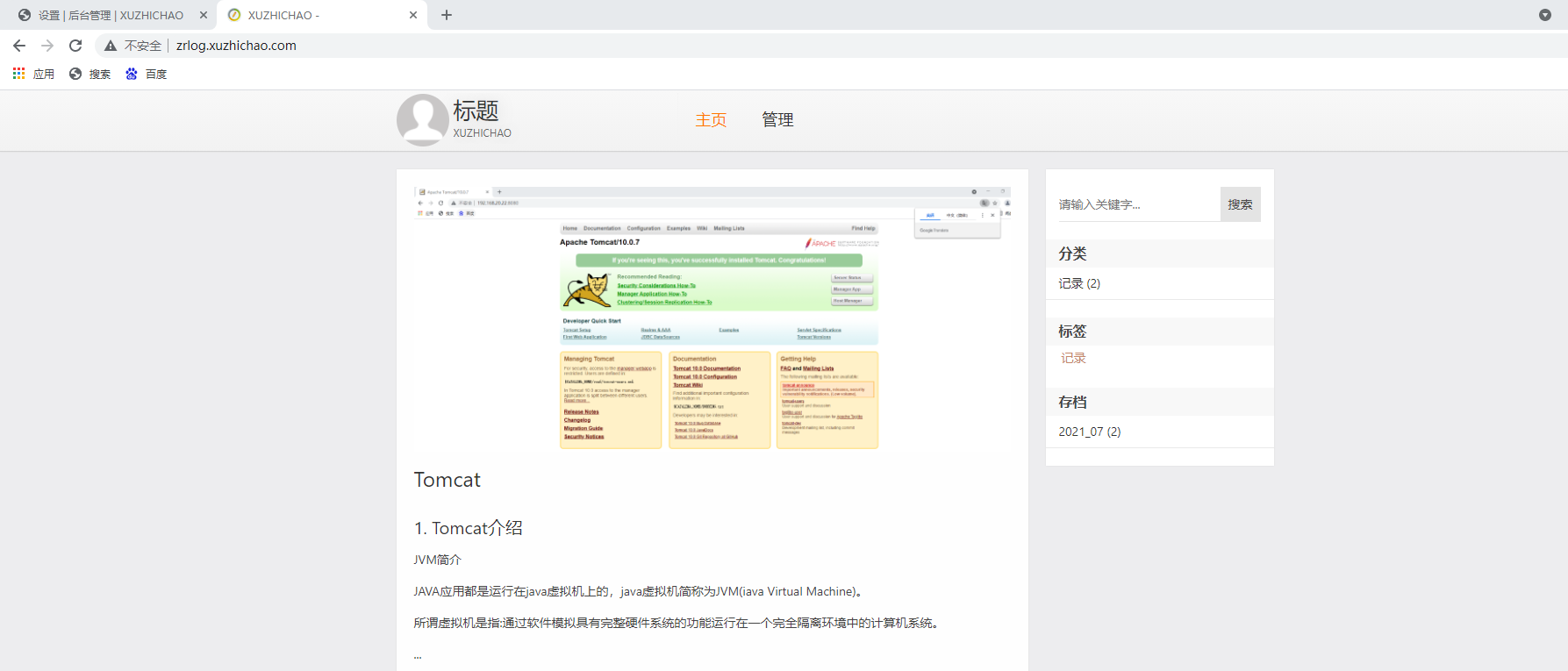Open the Chrome tab search dropdown arrow
The image size is (1568, 671).
1545,15
